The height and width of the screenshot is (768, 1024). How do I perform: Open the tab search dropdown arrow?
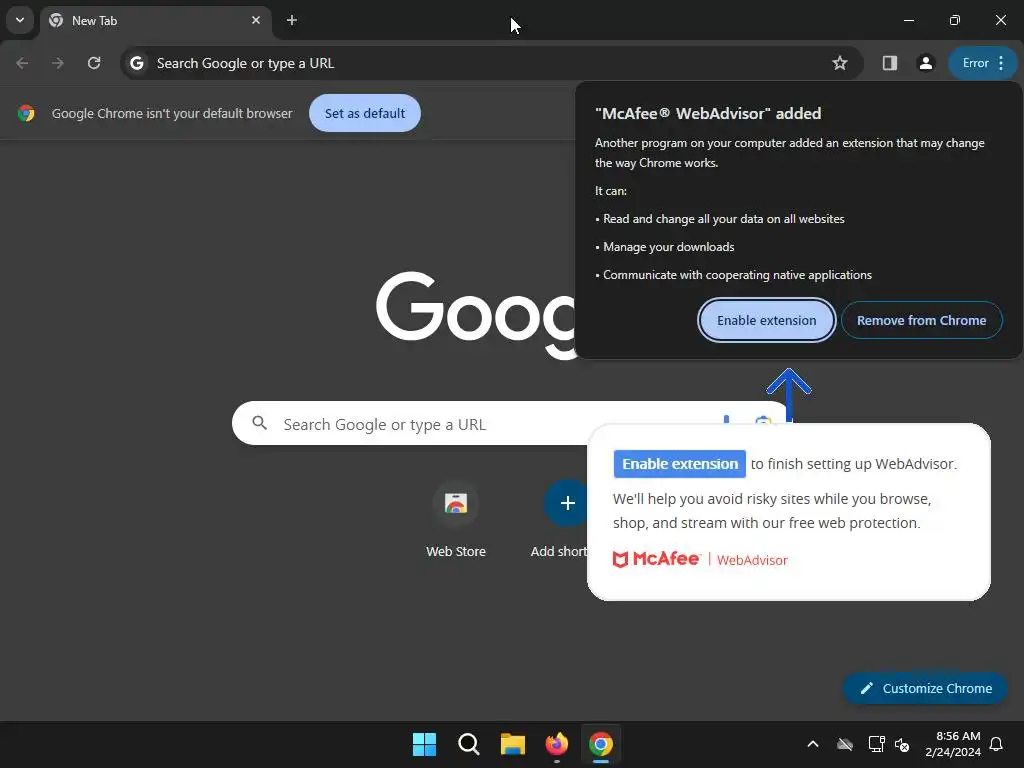pyautogui.click(x=20, y=20)
